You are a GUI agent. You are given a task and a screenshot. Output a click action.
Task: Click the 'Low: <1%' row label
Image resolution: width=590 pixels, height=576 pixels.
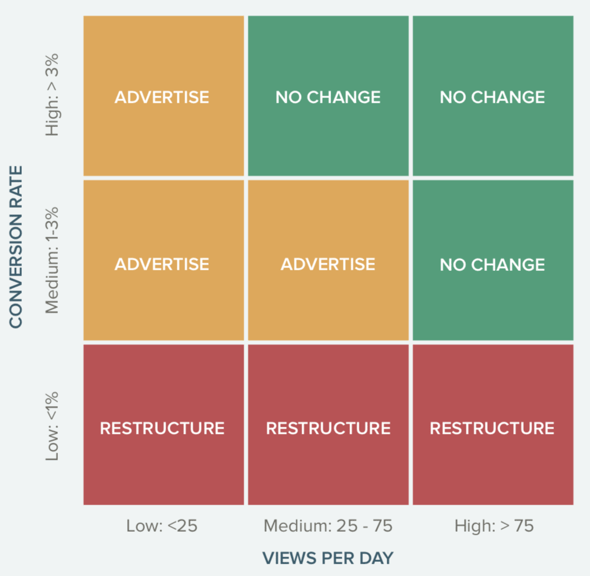click(52, 426)
